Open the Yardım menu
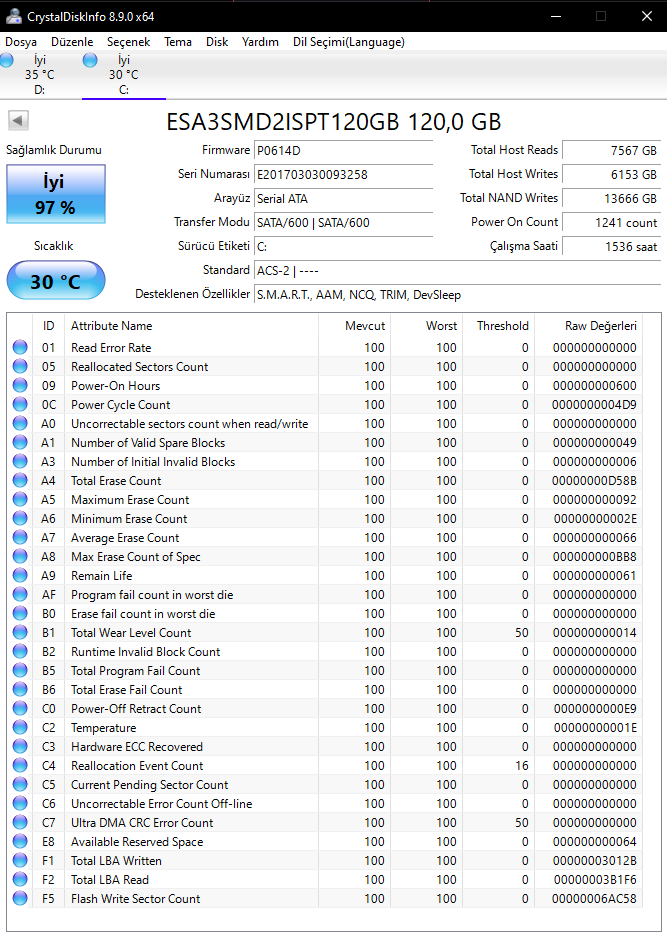667x932 pixels. [260, 42]
